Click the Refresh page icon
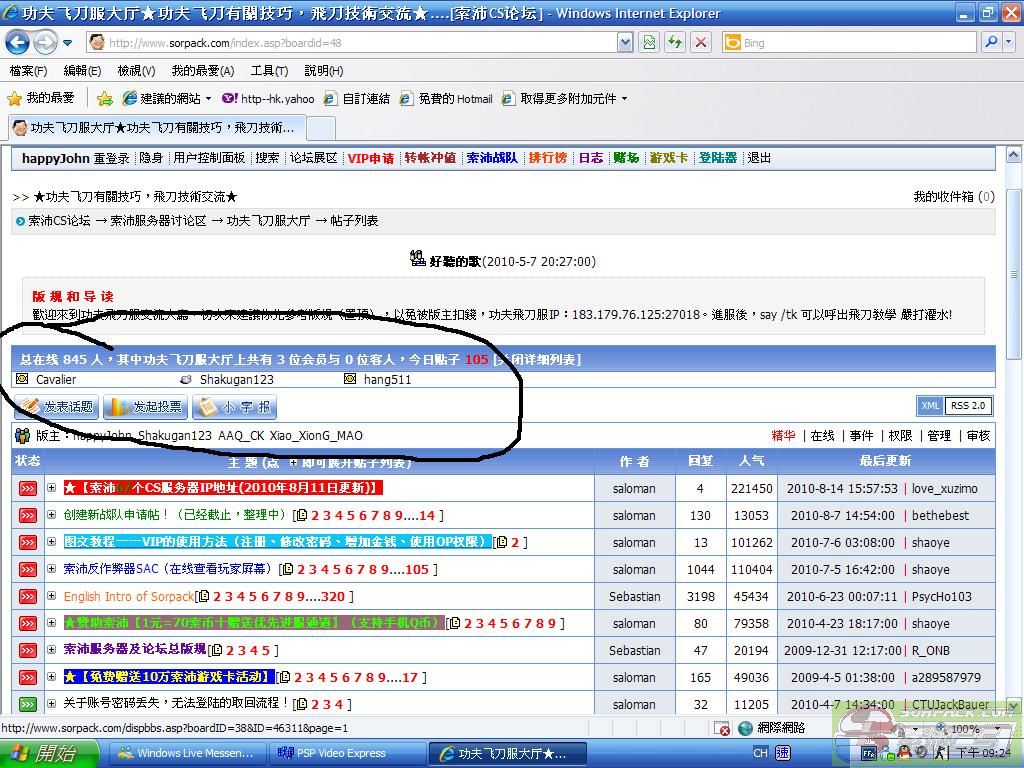 coord(675,42)
